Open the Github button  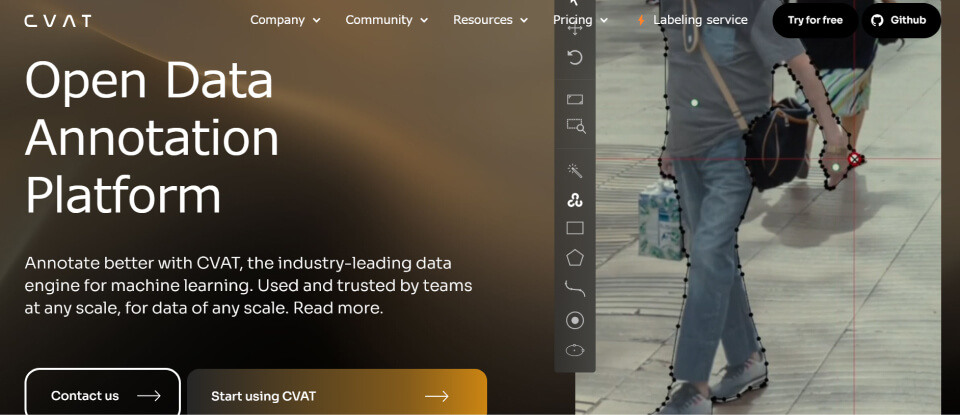(901, 20)
